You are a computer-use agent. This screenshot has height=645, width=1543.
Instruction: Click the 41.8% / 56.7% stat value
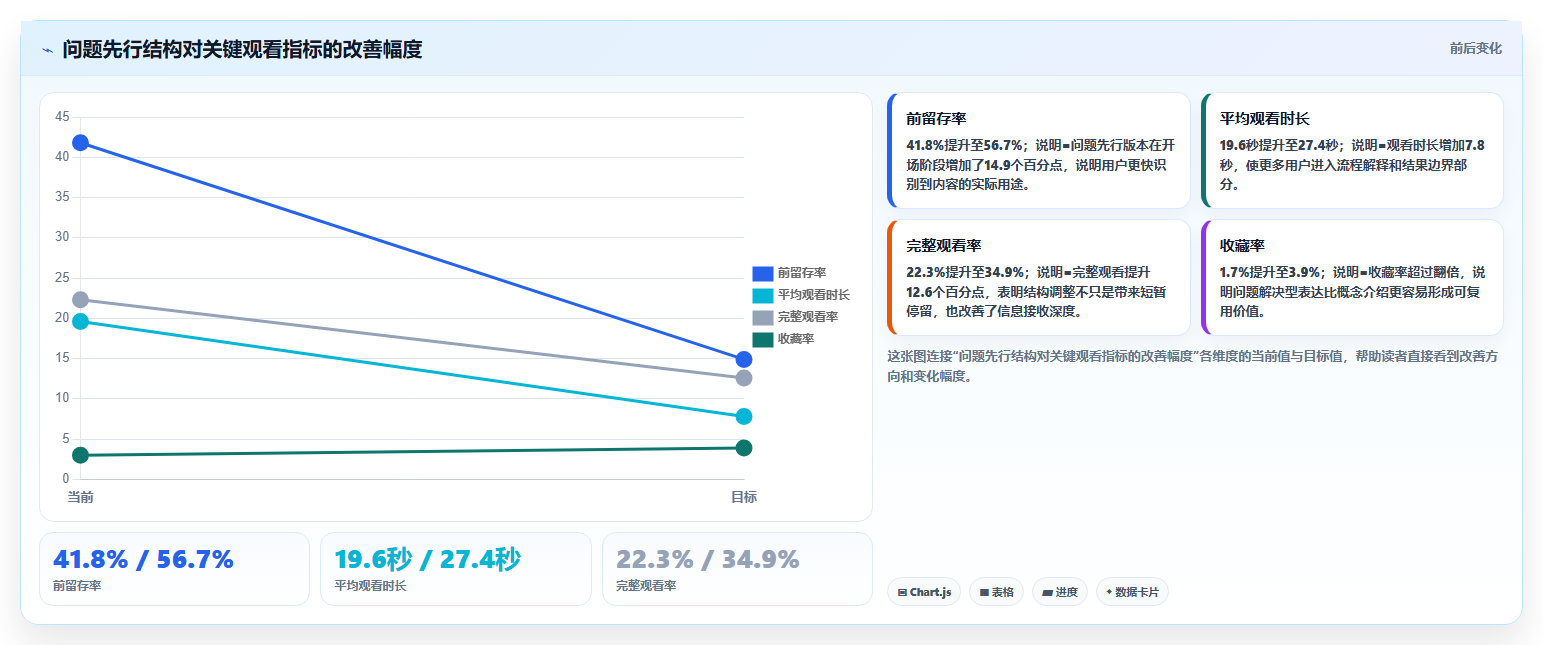pos(143,559)
